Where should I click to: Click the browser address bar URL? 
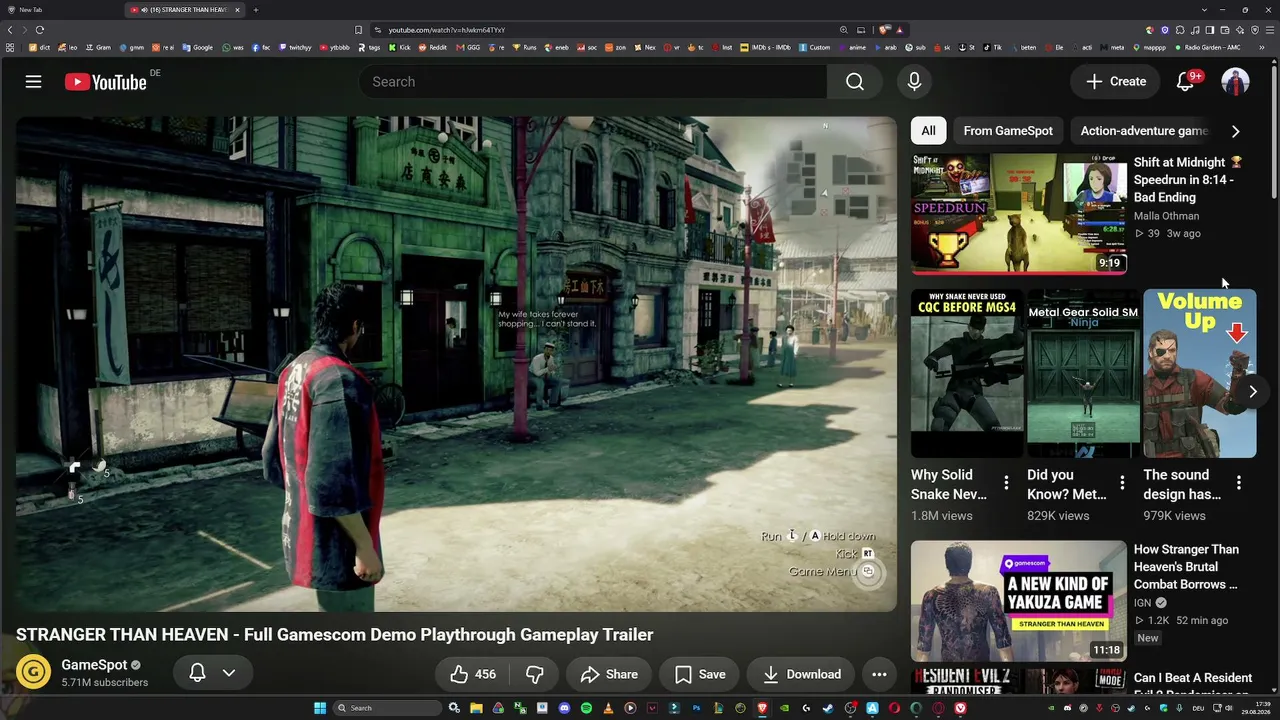[x=446, y=30]
